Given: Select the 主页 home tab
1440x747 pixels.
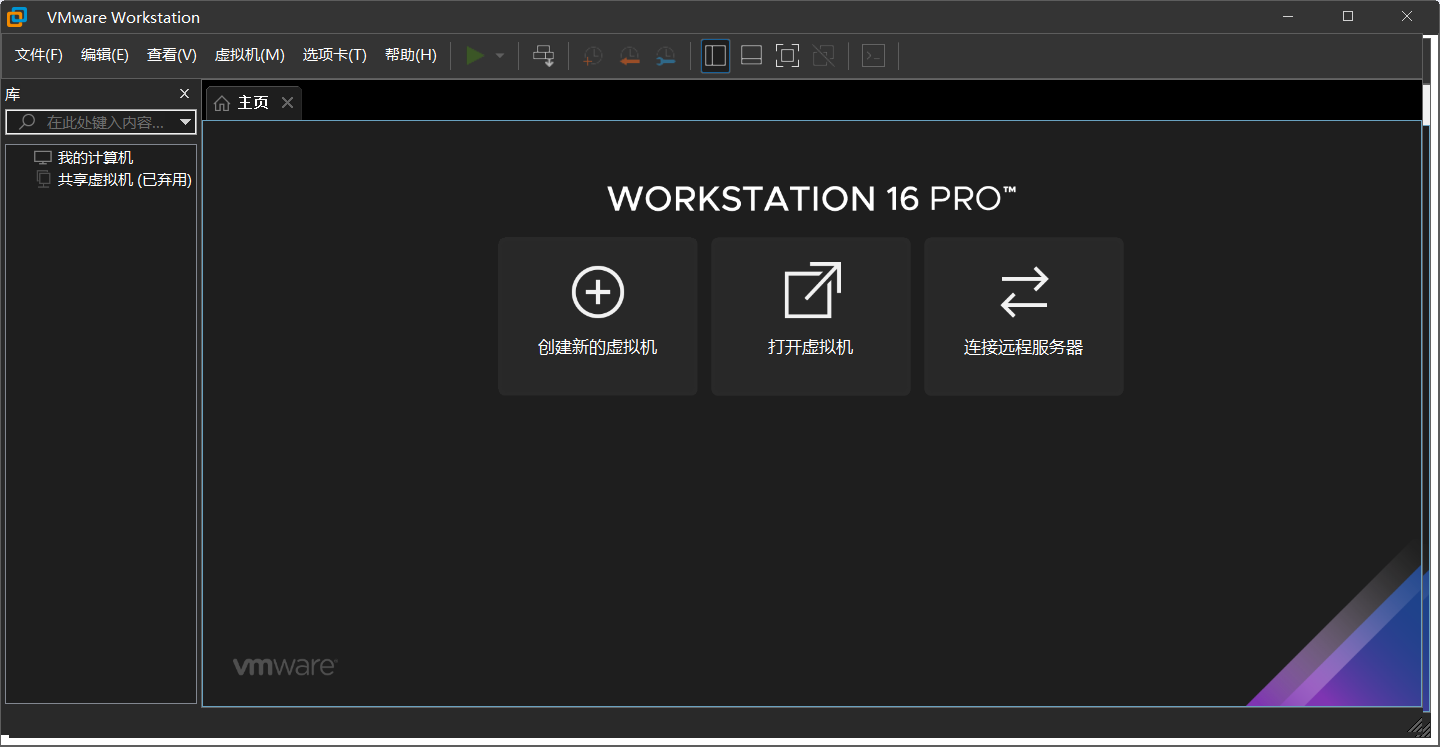Looking at the screenshot, I should coord(253,103).
